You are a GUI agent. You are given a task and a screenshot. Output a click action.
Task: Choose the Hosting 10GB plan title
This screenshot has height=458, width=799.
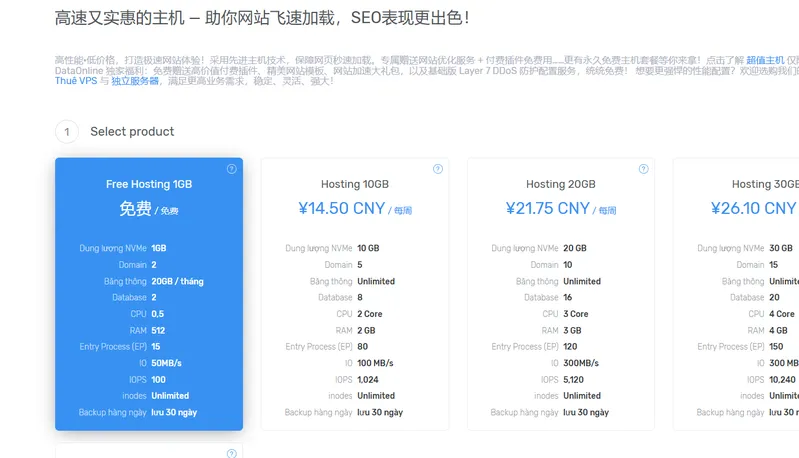355,184
